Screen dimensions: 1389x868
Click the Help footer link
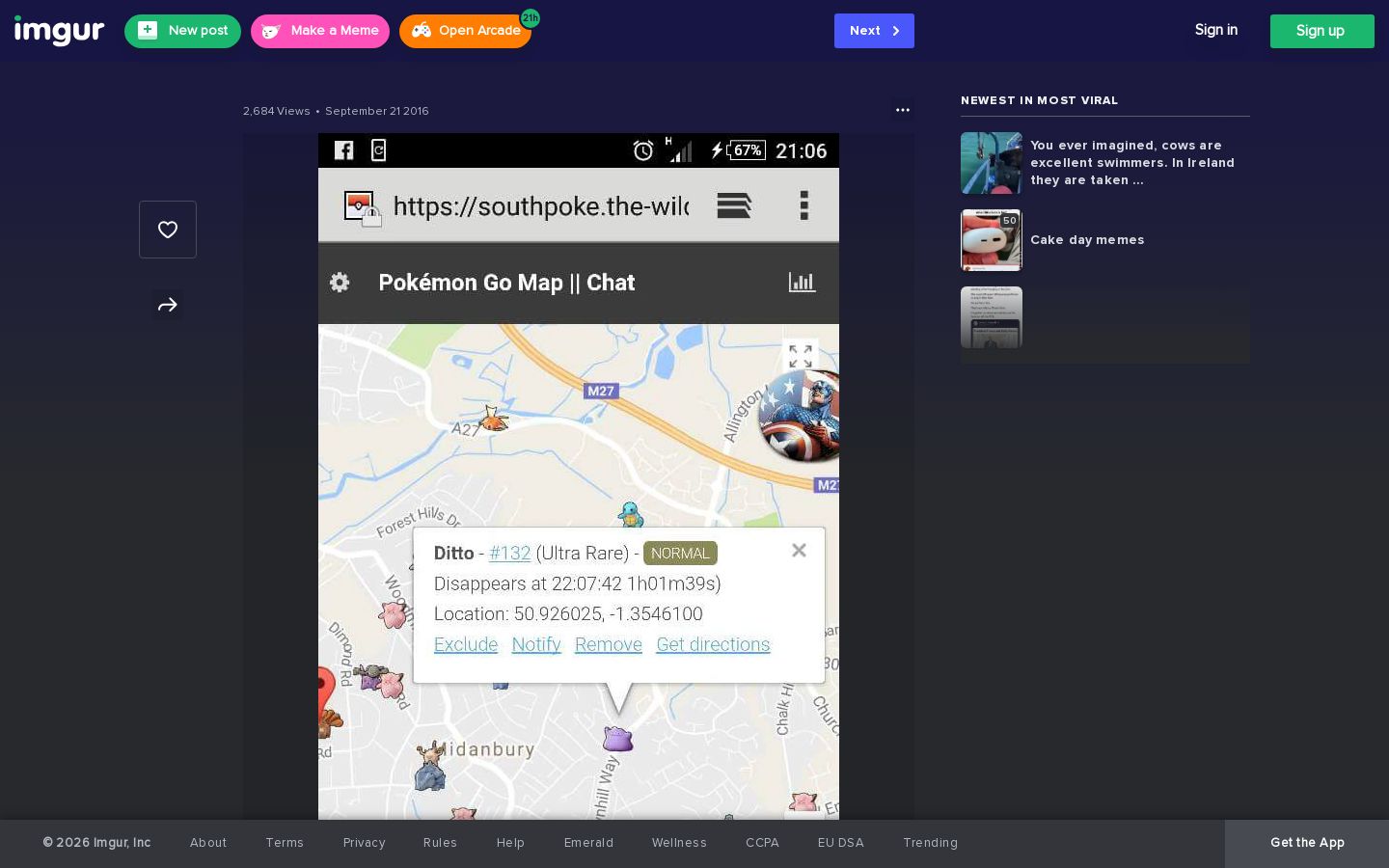tap(510, 843)
